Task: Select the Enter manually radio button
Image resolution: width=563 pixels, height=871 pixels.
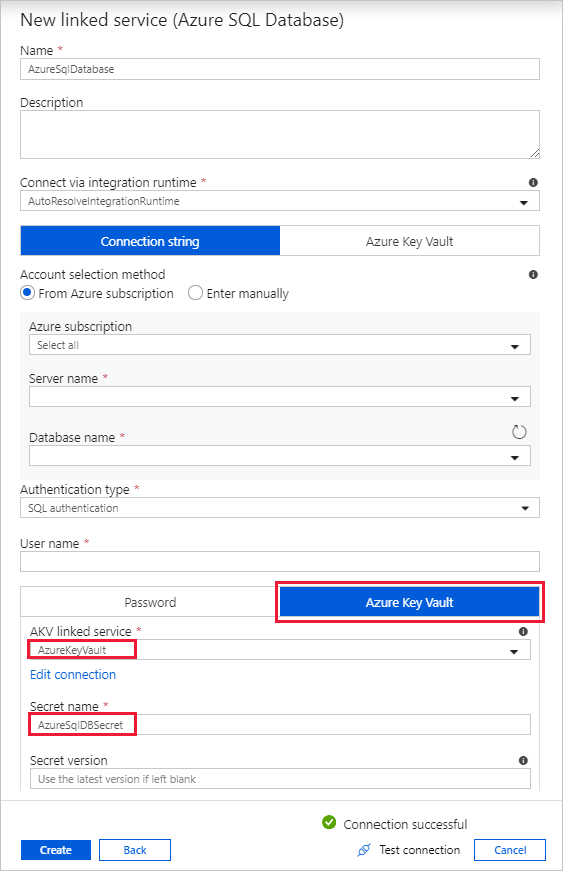Action: tap(195, 293)
